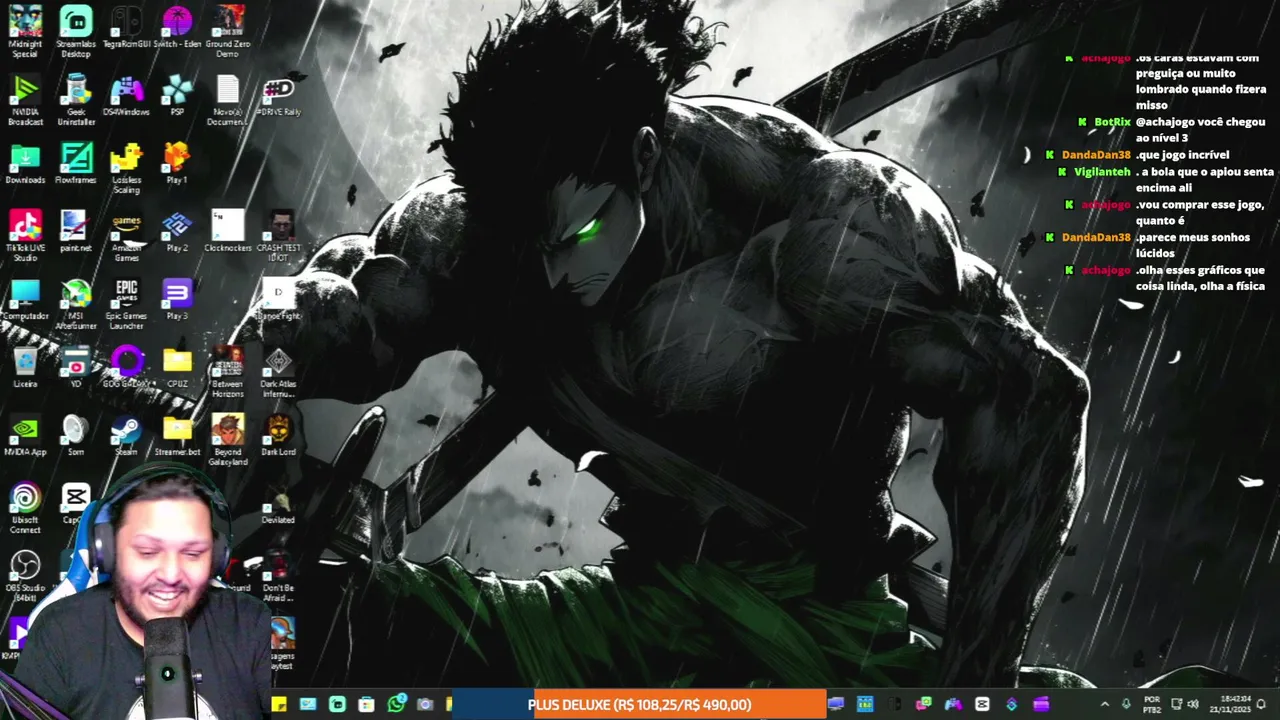1280x720 pixels.
Task: Launch Ubisoft Connect
Action: click(25, 507)
